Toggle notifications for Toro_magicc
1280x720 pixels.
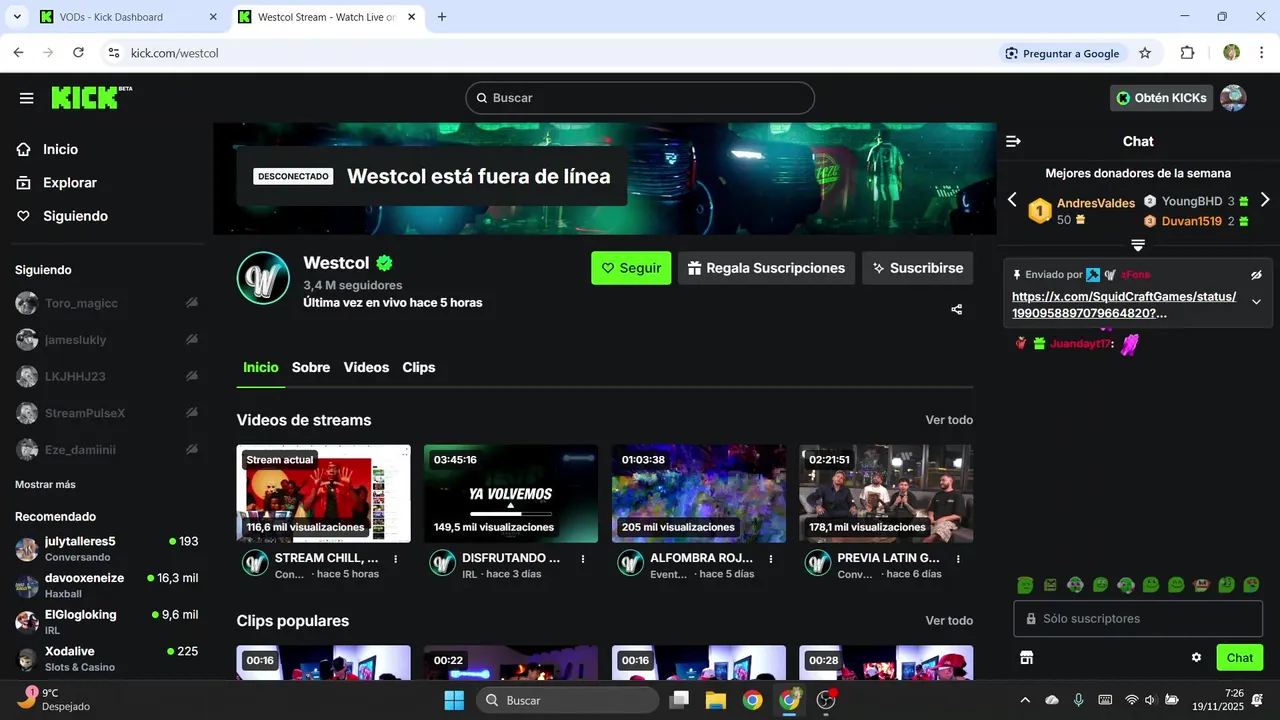(x=191, y=303)
